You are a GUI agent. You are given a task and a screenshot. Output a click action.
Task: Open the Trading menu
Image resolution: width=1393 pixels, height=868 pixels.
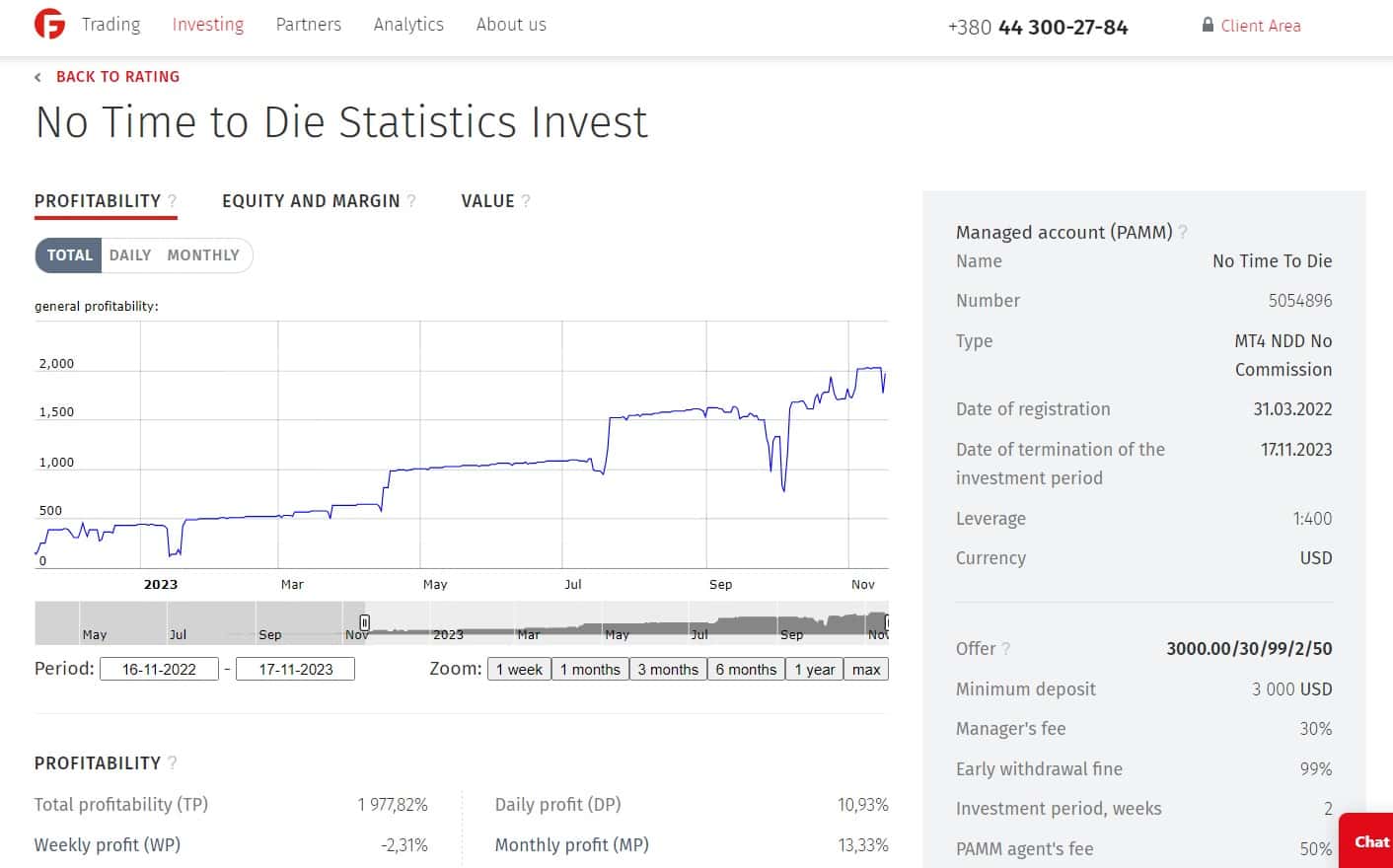point(110,25)
